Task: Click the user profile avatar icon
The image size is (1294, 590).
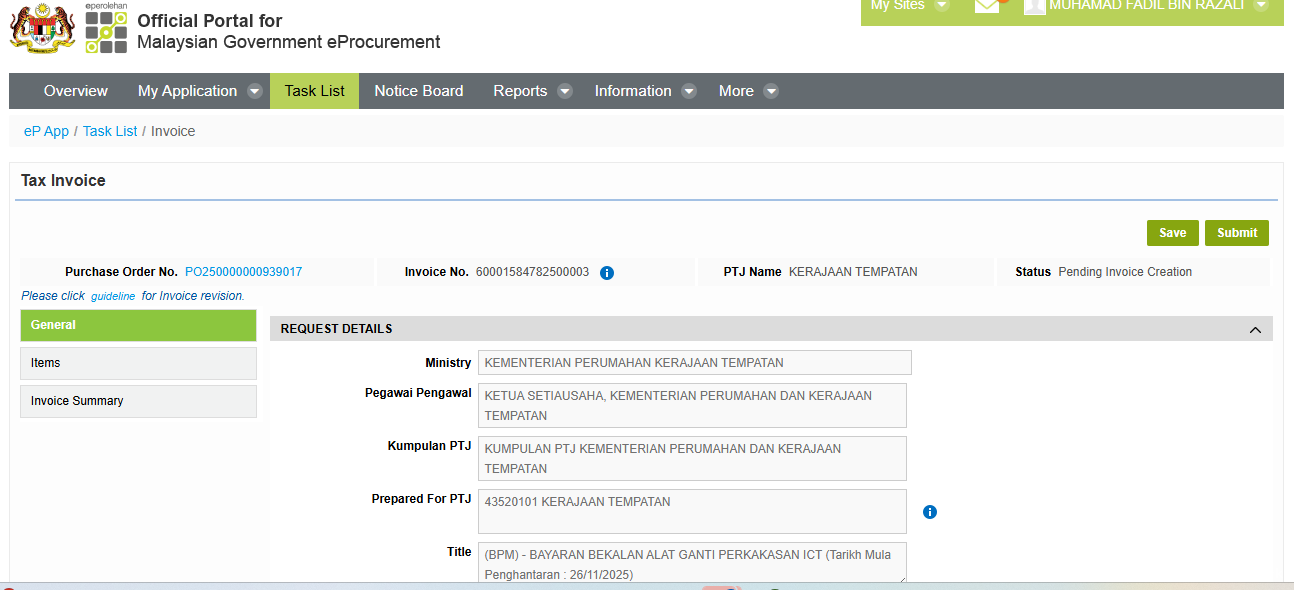Action: [1034, 6]
